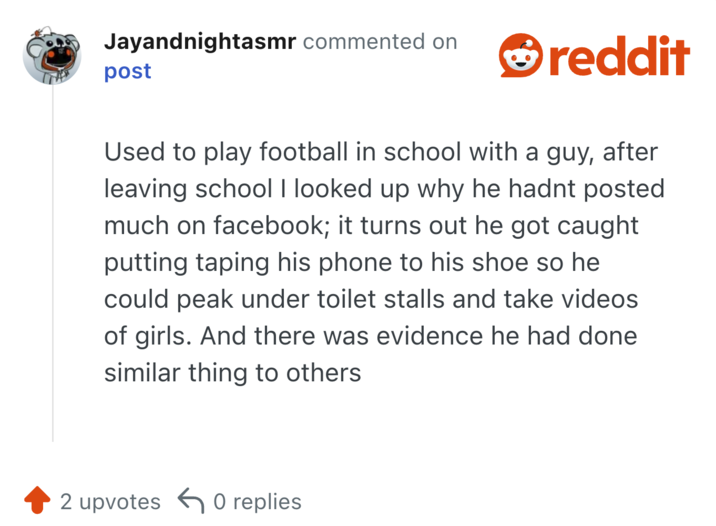Click the comment line starting "leaving school"
The height and width of the screenshot is (526, 716).
point(384,189)
